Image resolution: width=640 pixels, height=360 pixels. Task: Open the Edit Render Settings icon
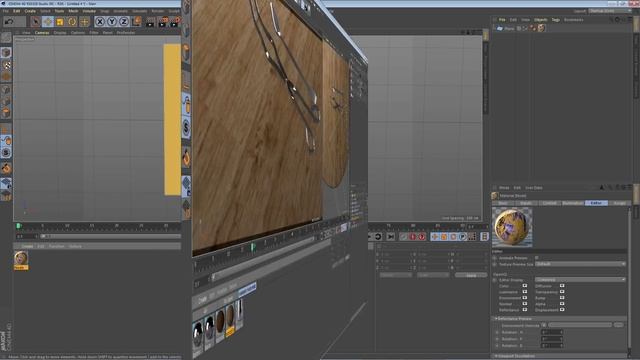176,21
